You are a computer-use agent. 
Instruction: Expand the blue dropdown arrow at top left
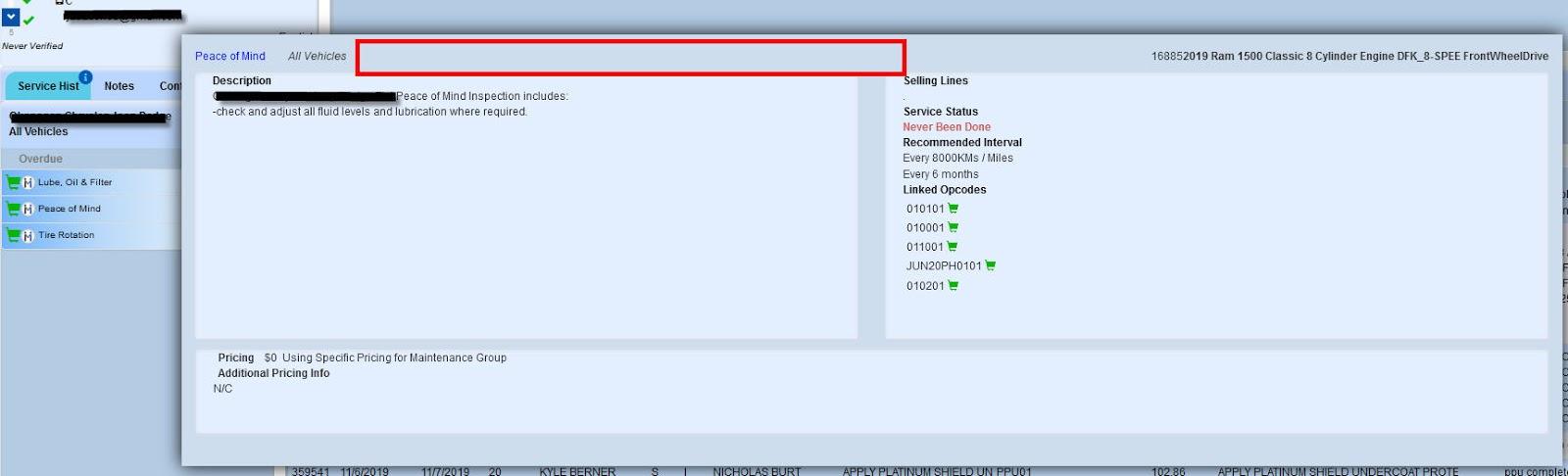(x=11, y=18)
